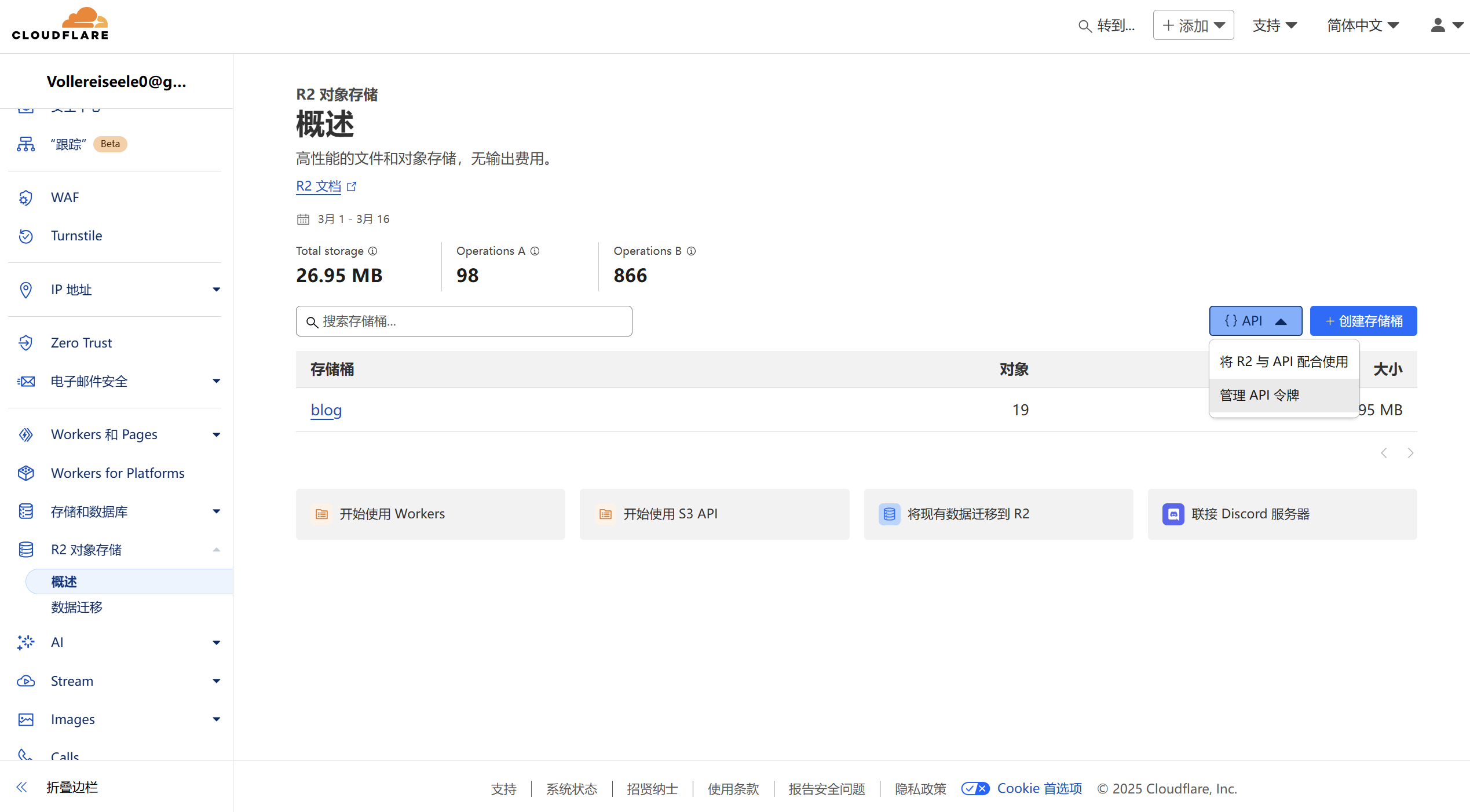Go to 数据迁移 in sidebar
The width and height of the screenshot is (1470, 812).
(x=76, y=607)
